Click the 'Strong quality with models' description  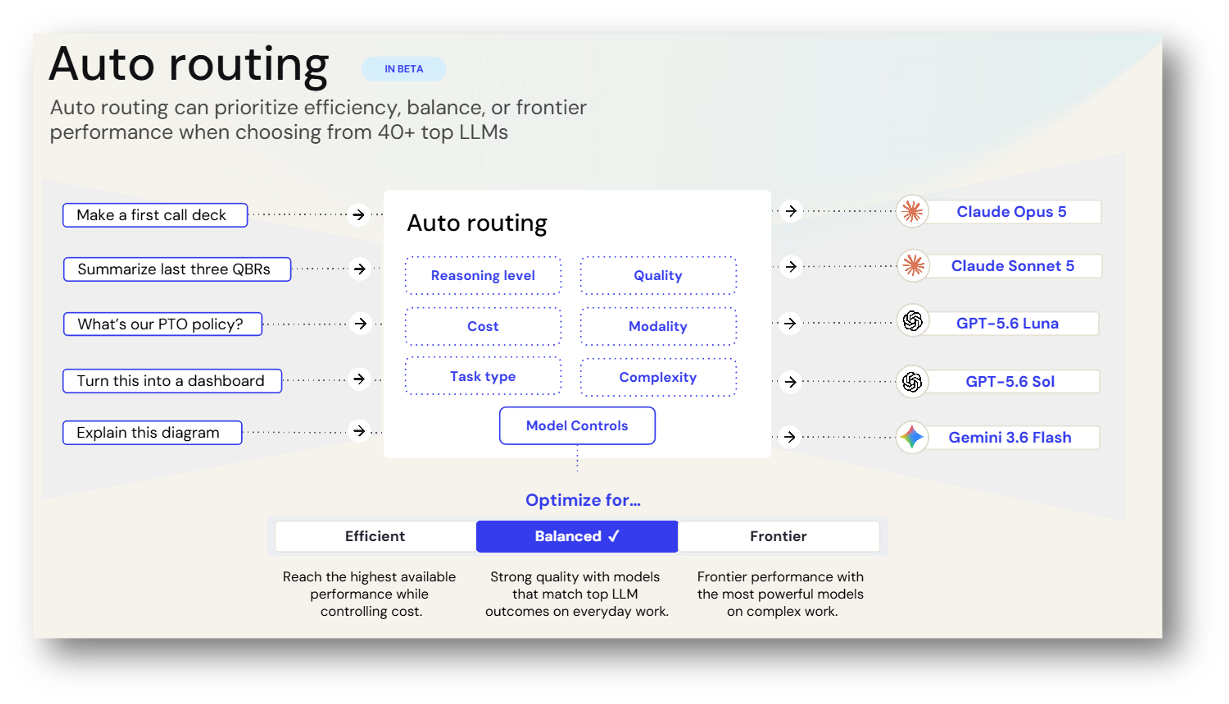(x=577, y=594)
